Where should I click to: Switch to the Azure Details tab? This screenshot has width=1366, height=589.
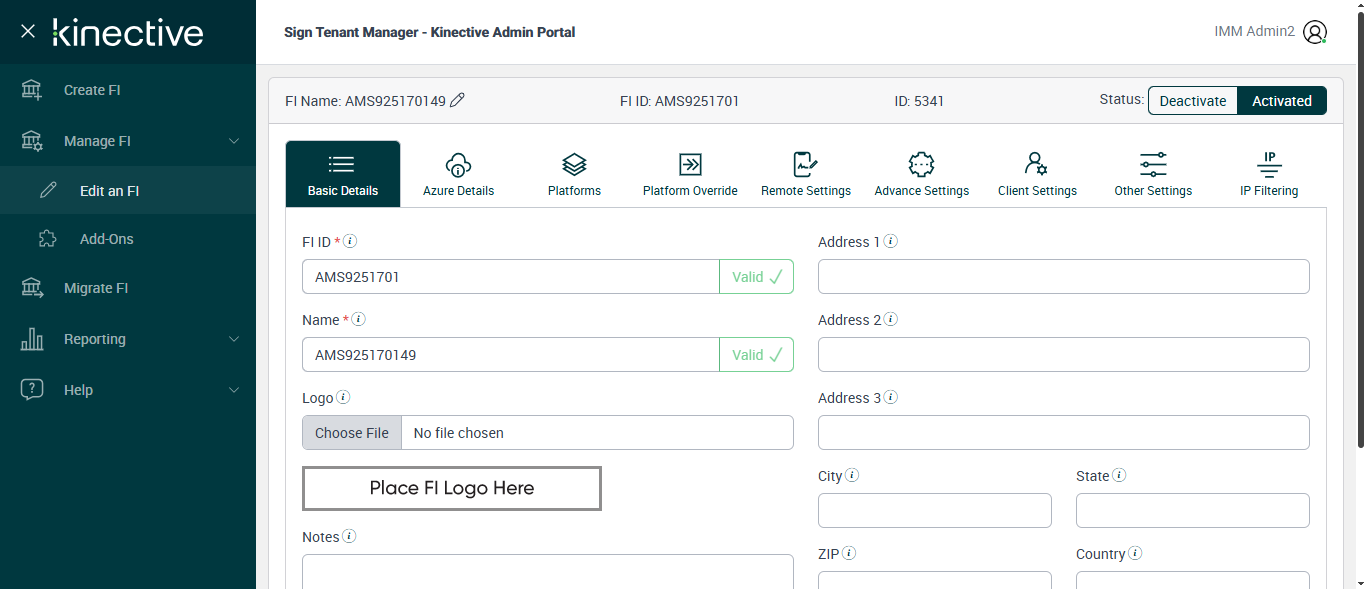click(458, 174)
